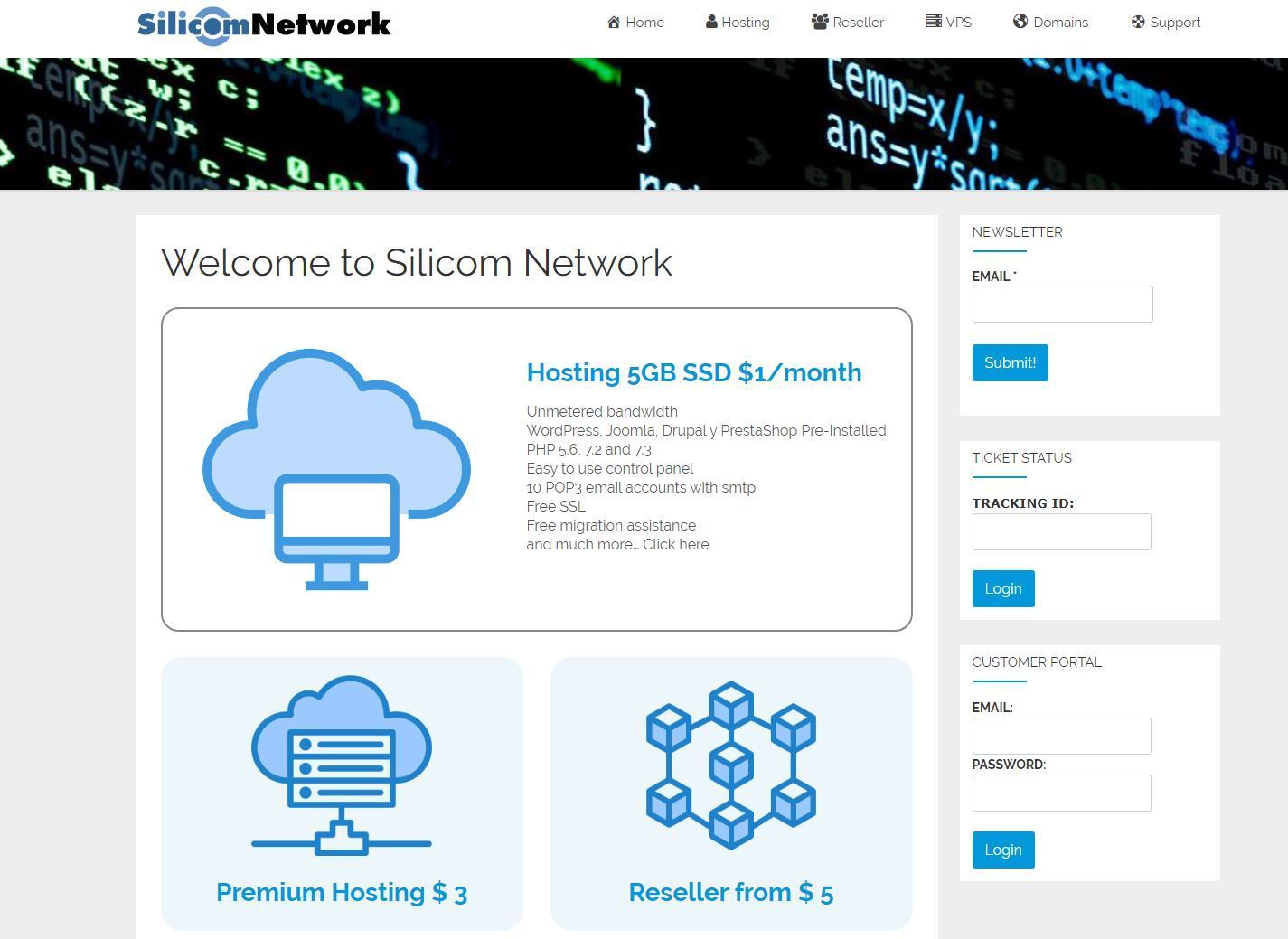Click the cloud with monitor illustration
Image resolution: width=1288 pixels, height=939 pixels.
tap(336, 470)
